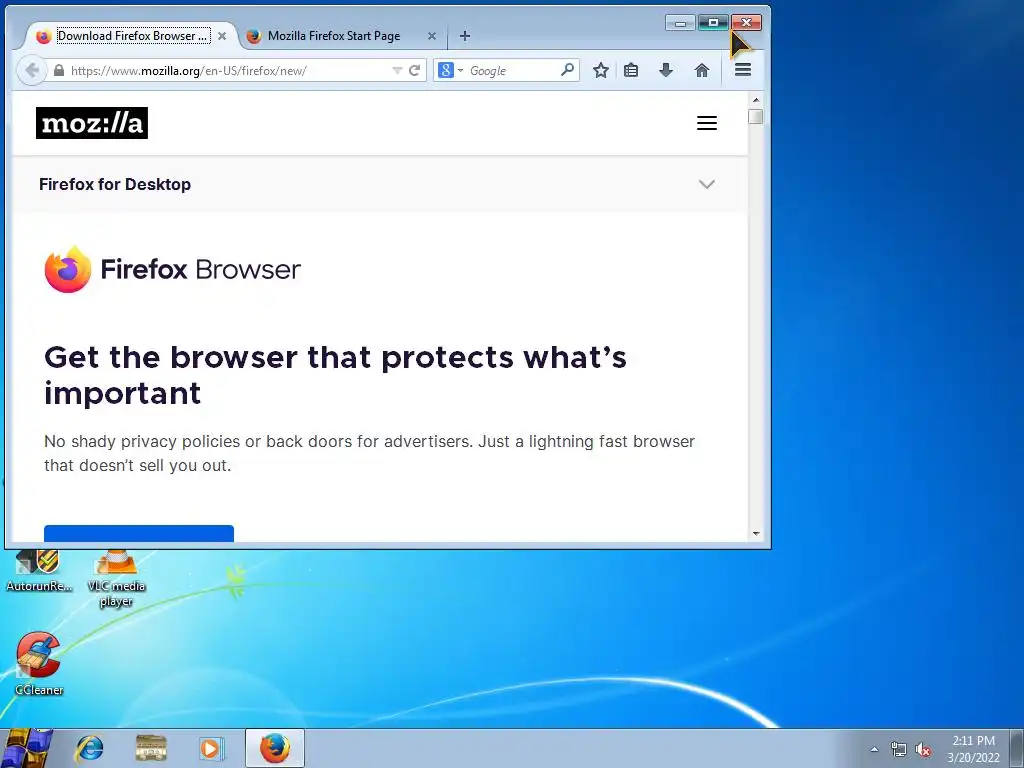This screenshot has width=1024, height=768.
Task: Expand Firefox for Desktop chevron
Action: [707, 184]
